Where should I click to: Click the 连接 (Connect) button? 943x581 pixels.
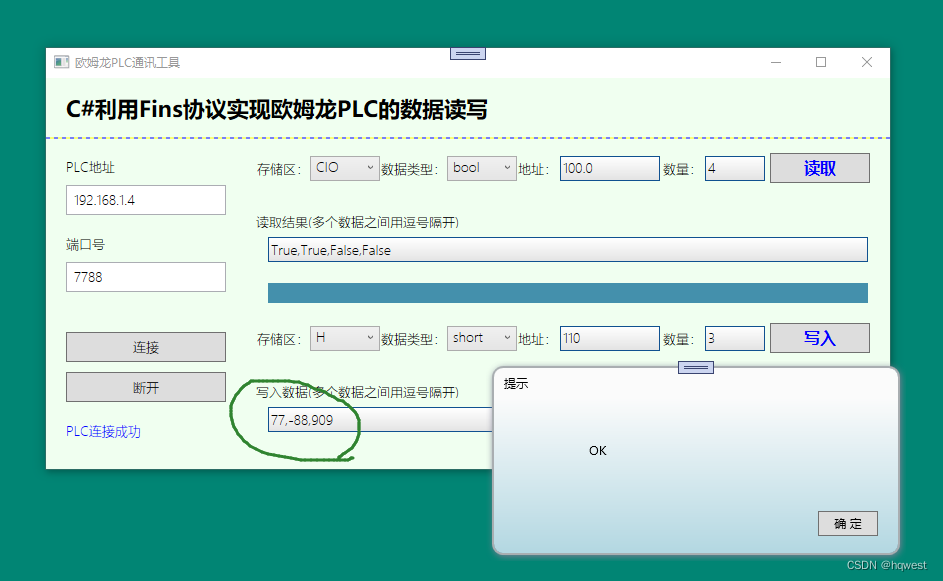pyautogui.click(x=146, y=347)
